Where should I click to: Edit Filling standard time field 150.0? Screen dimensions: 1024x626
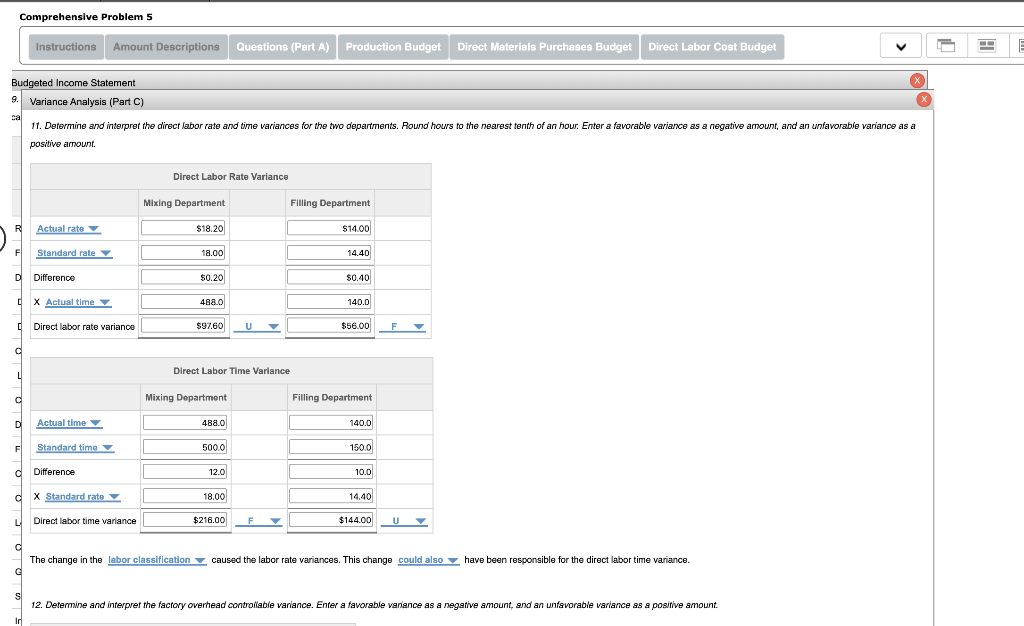(x=331, y=447)
